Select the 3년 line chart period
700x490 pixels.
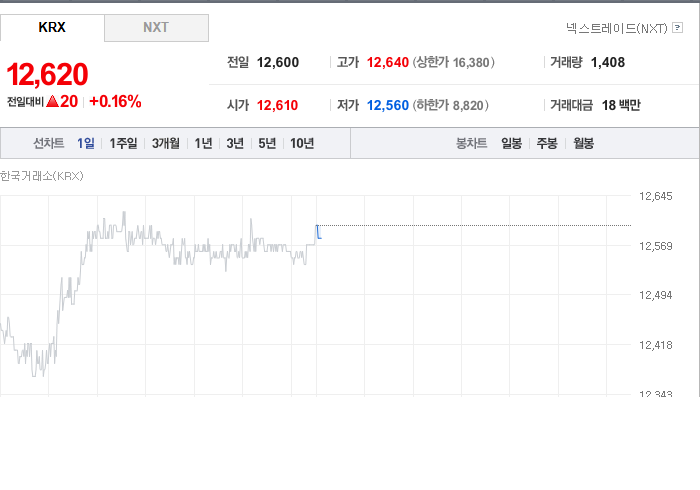coord(235,143)
